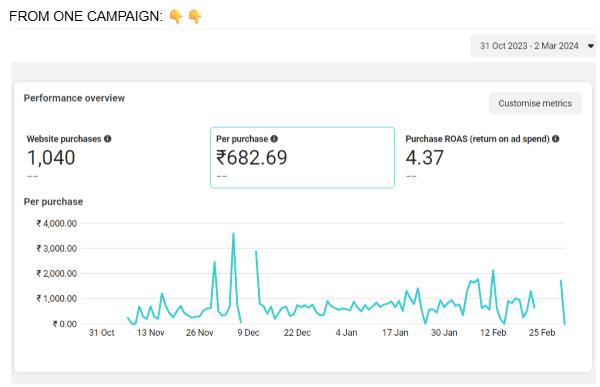Click the 31 Oct x-axis date label
The width and height of the screenshot is (600, 387).
(101, 333)
